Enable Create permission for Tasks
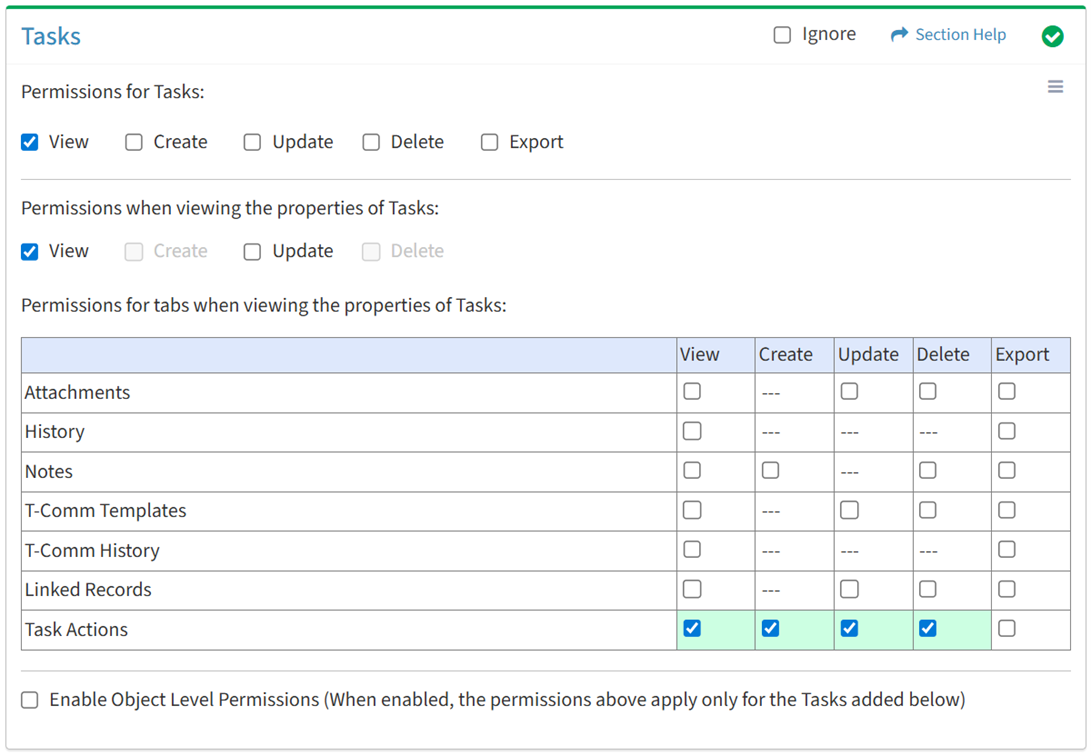 134,142
